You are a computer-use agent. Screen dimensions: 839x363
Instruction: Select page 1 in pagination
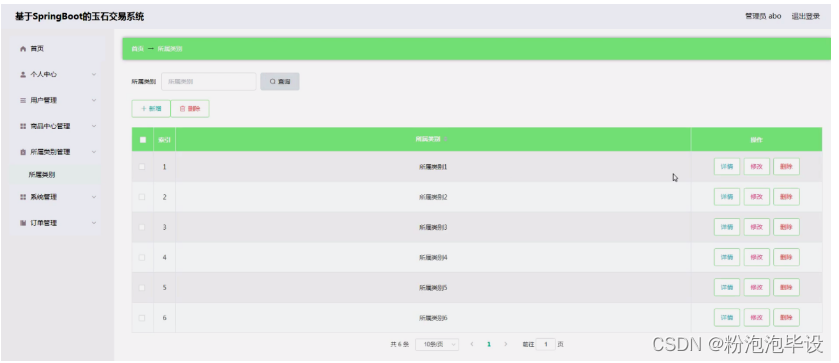click(x=489, y=344)
